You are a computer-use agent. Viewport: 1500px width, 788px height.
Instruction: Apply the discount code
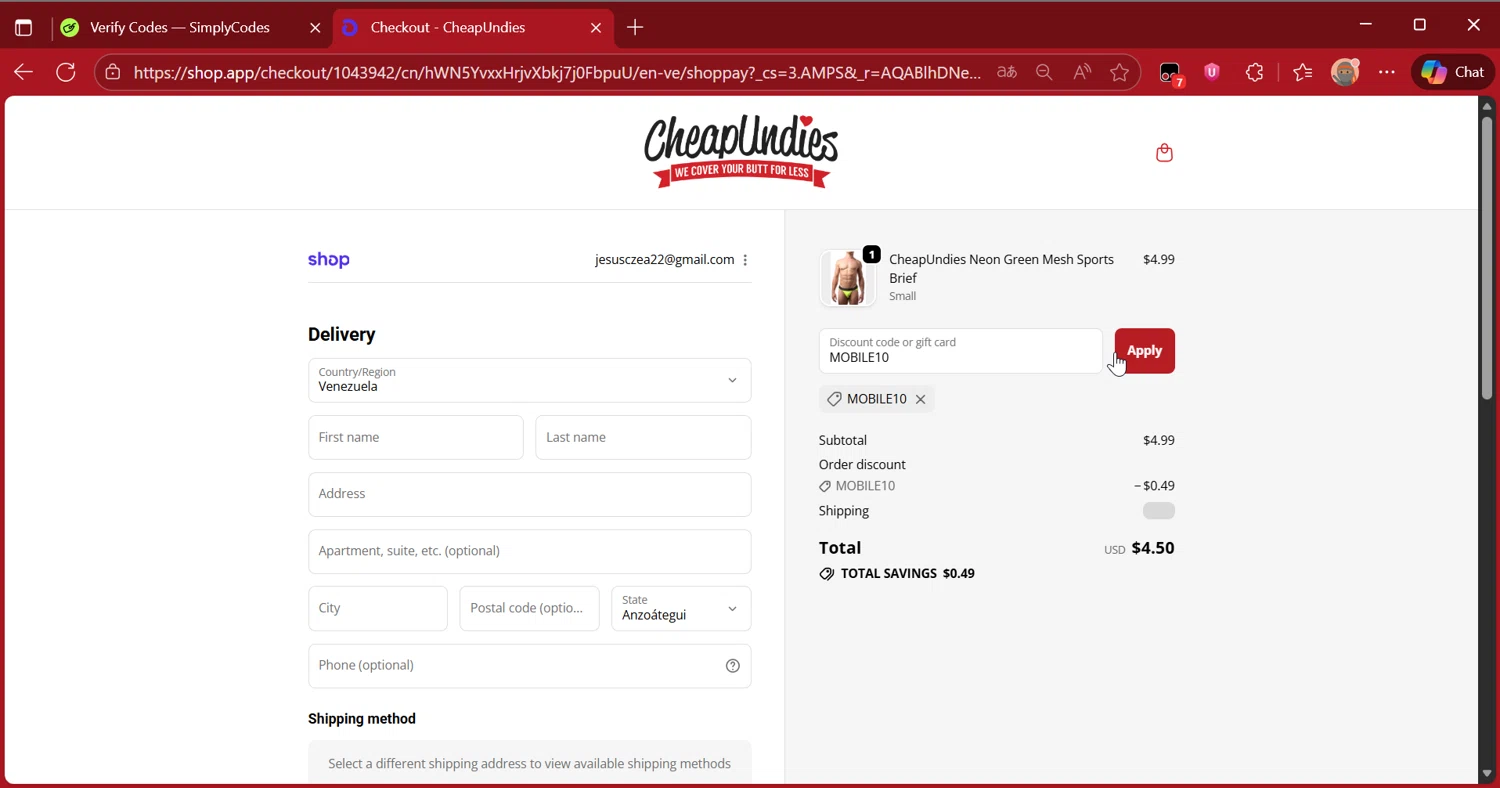click(x=1145, y=351)
